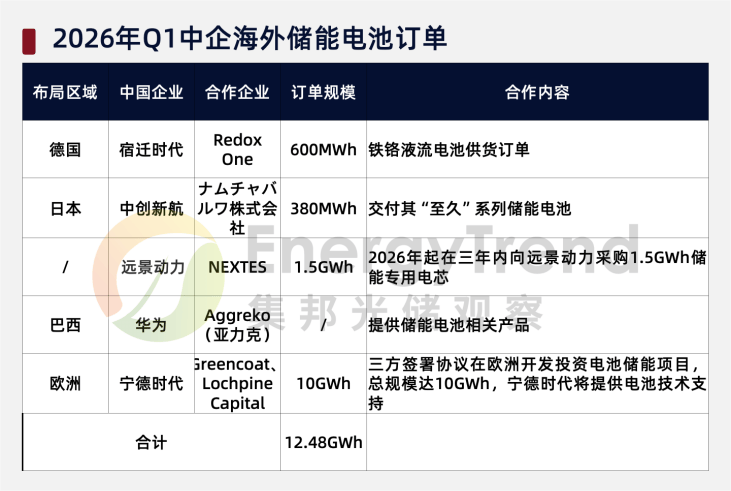Select the 订单规模 column header
Image resolution: width=731 pixels, height=491 pixels.
pos(324,92)
